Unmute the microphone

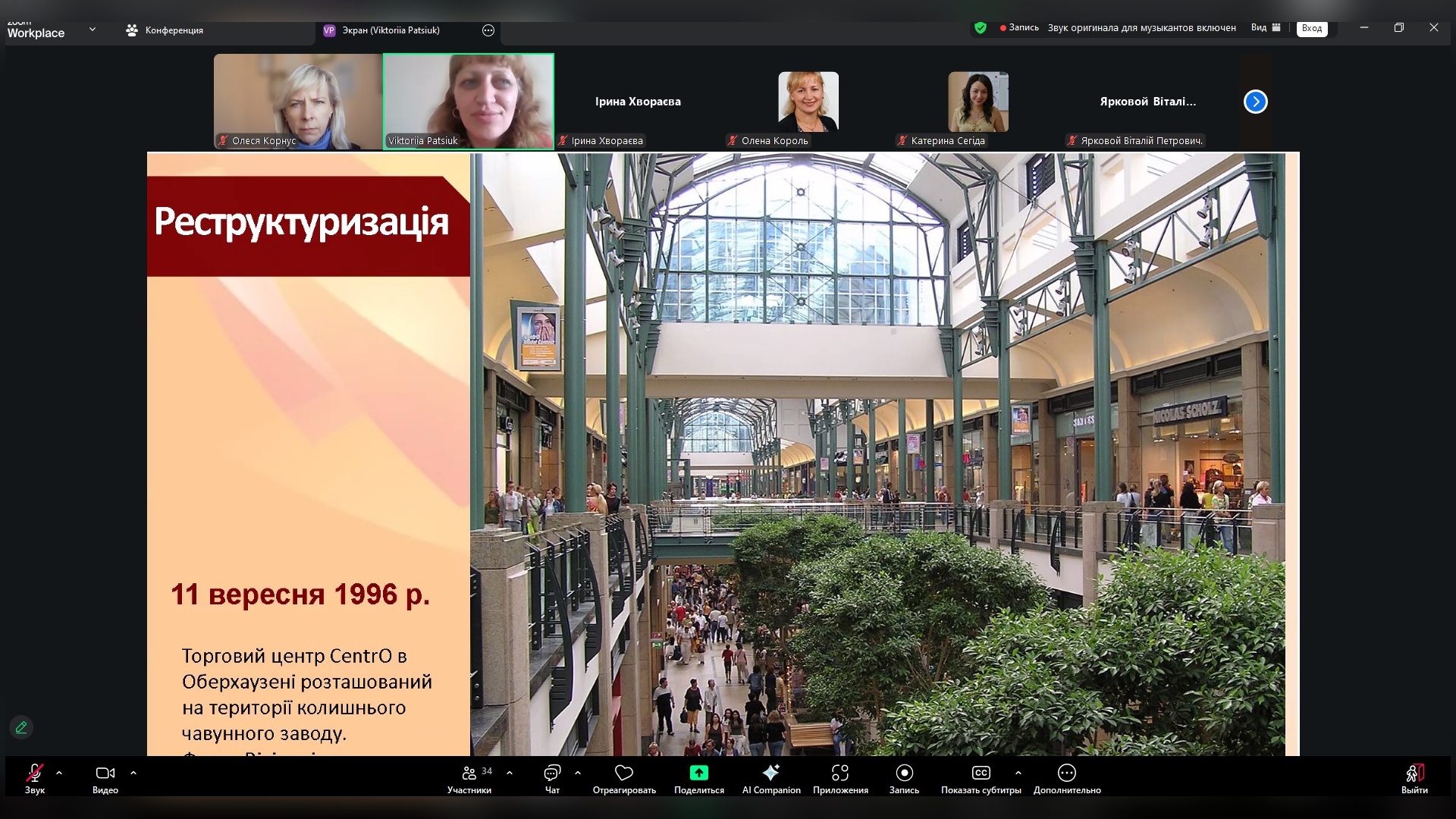(x=34, y=773)
